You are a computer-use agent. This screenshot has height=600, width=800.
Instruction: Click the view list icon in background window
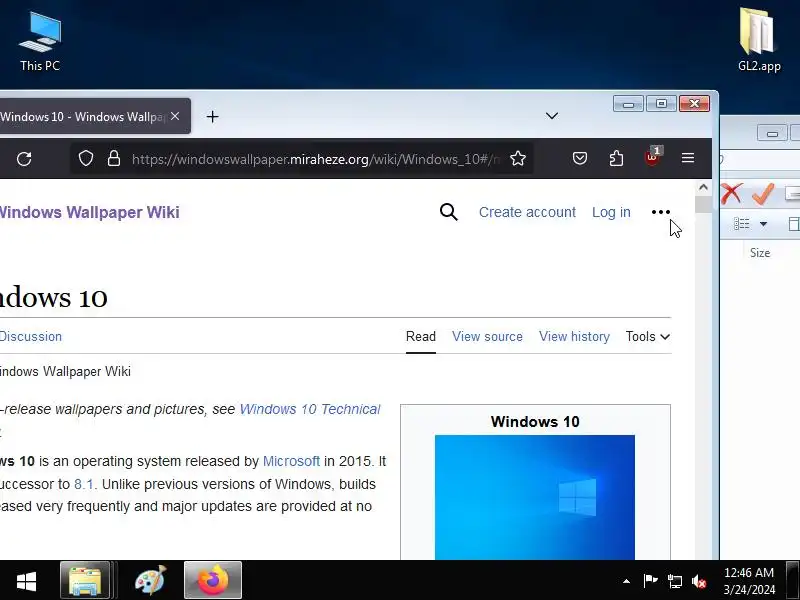tap(741, 223)
